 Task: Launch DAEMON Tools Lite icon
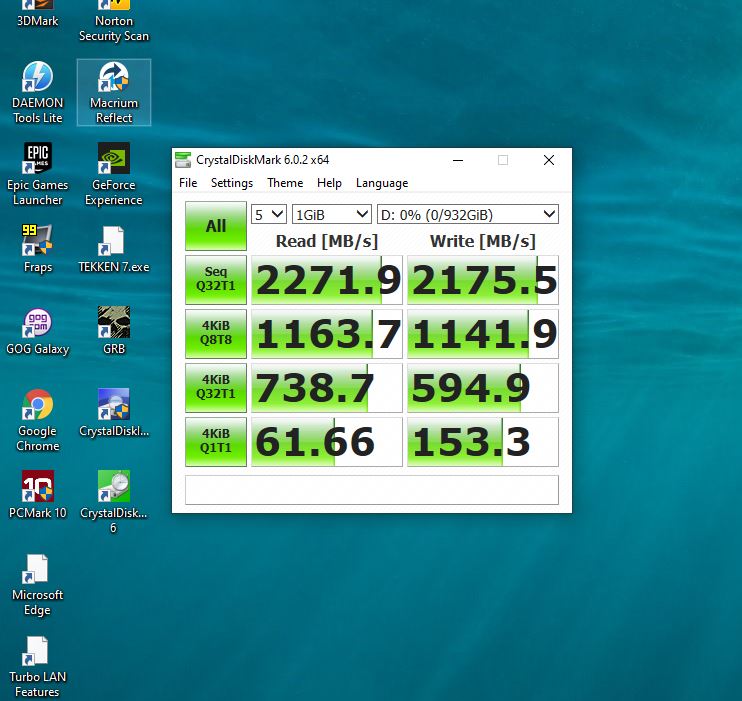pos(37,93)
